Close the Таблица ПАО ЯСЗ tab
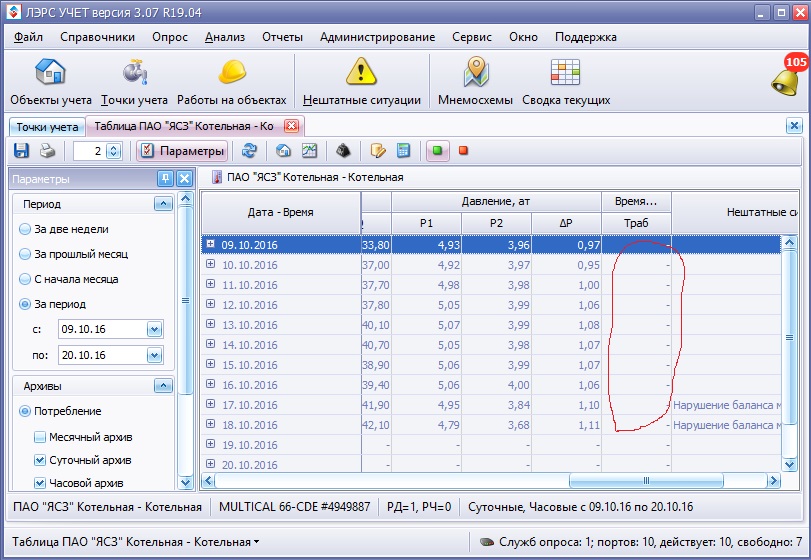Viewport: 811px width, 560px height. click(x=292, y=126)
